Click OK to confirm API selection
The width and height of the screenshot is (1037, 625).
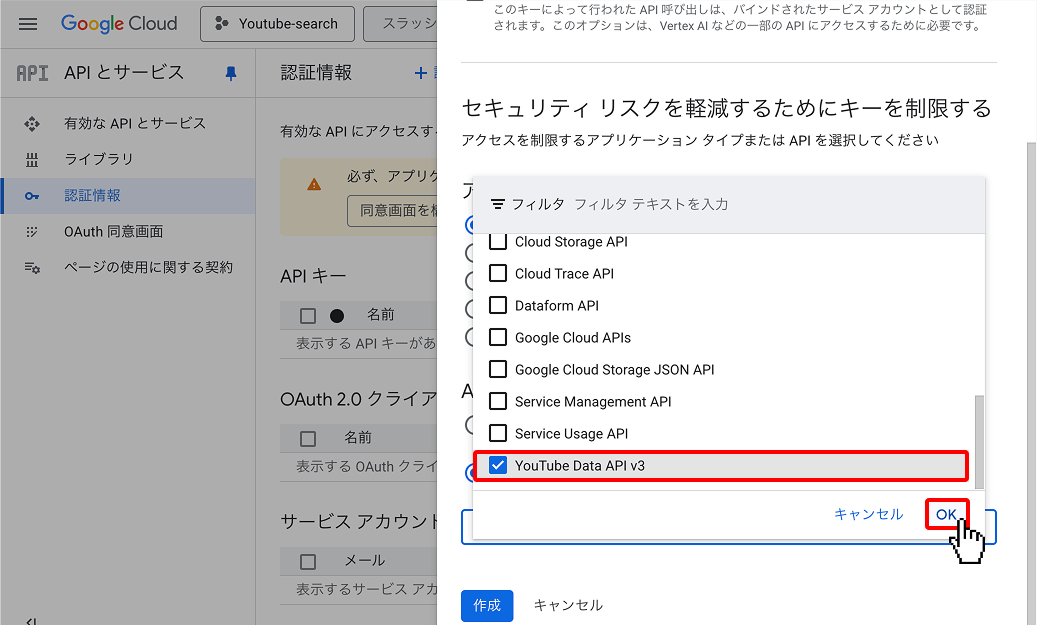(x=946, y=515)
